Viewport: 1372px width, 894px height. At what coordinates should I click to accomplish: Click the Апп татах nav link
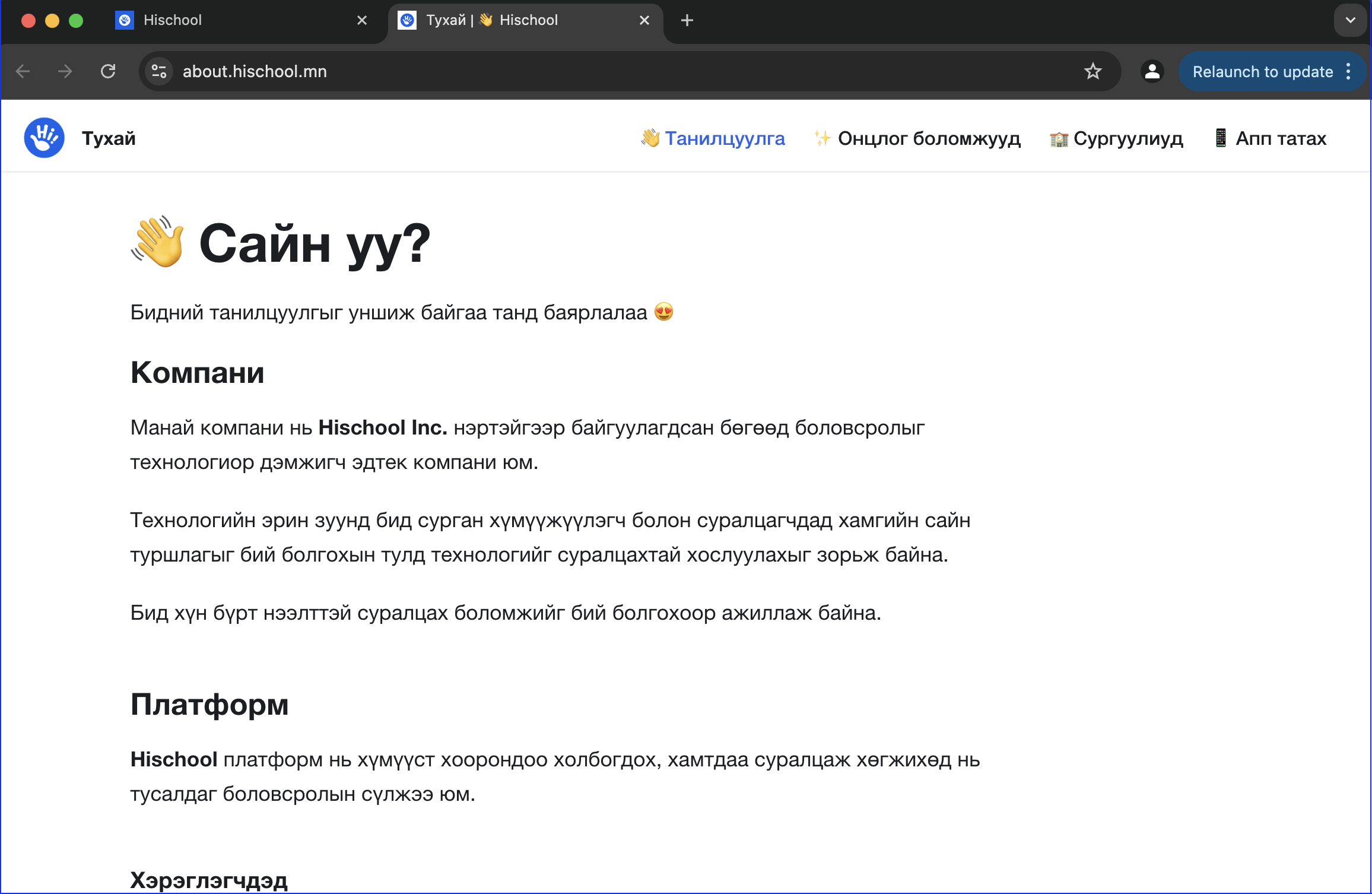pos(1280,138)
